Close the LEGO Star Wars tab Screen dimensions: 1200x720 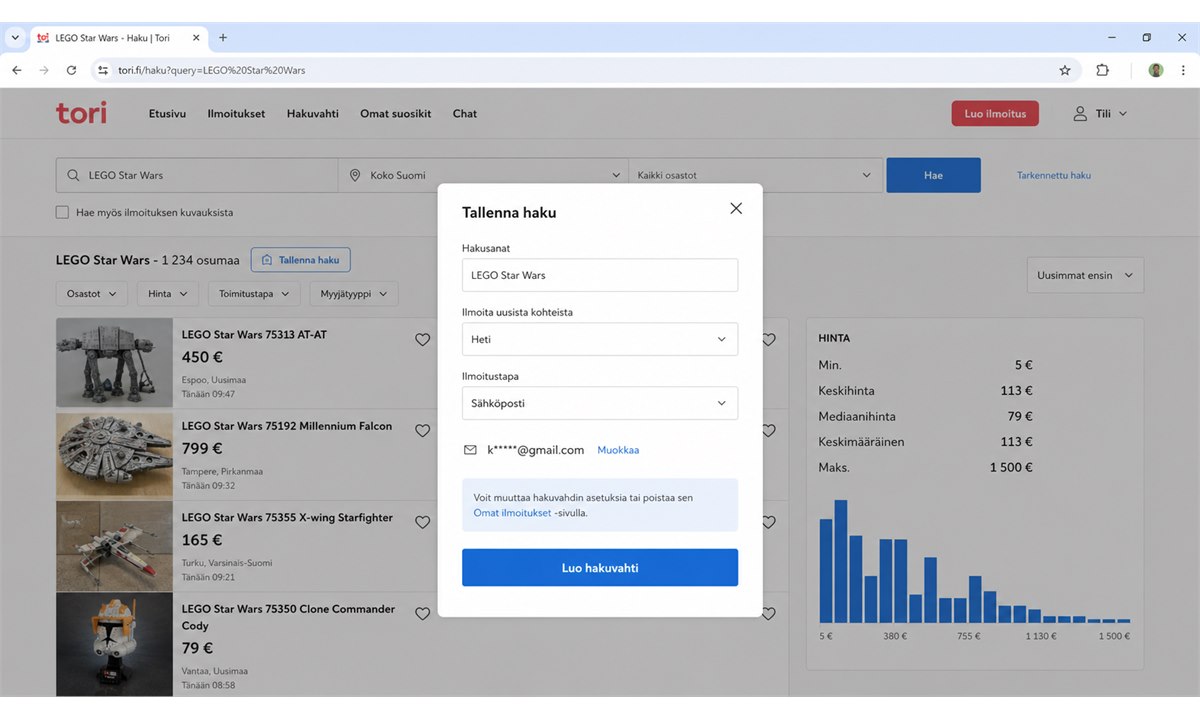(196, 38)
